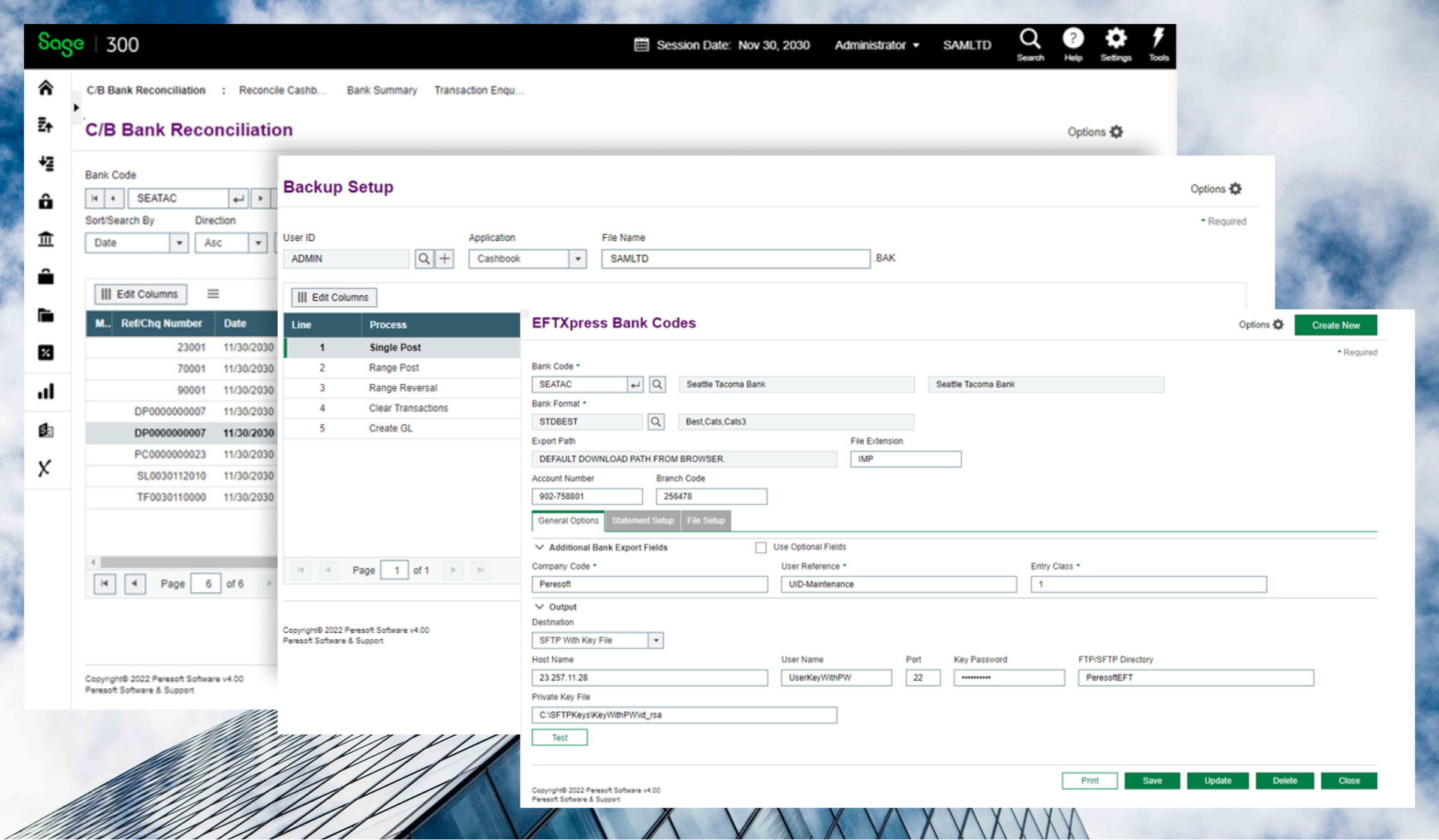Click Key Password field

point(1009,678)
